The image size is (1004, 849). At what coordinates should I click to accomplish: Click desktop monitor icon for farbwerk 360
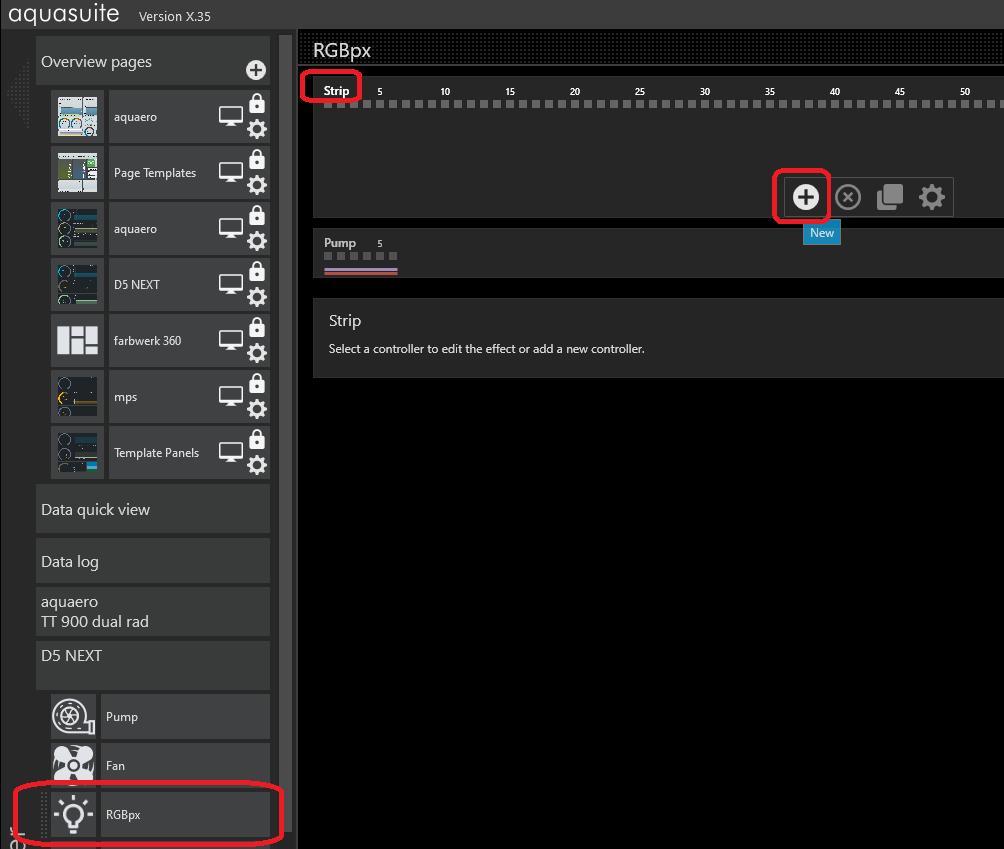231,340
